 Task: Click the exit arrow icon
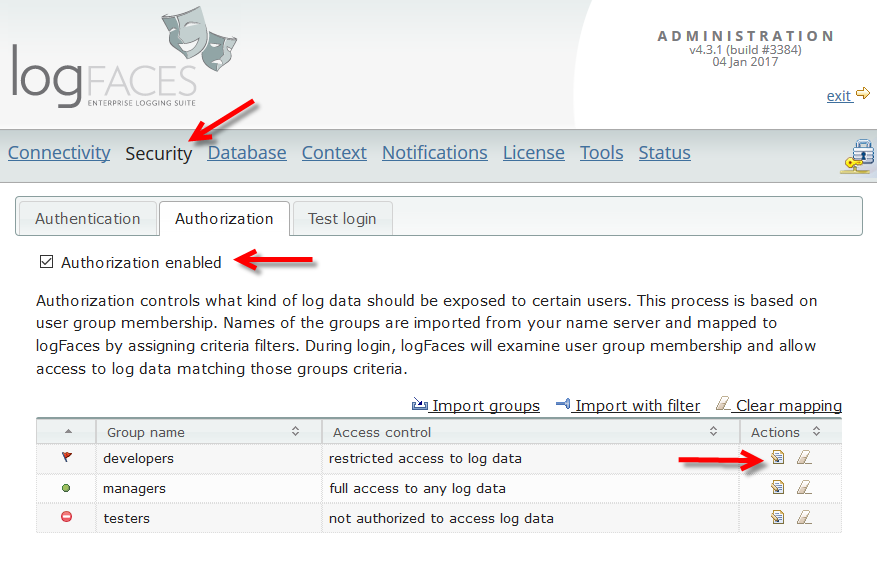point(863,93)
